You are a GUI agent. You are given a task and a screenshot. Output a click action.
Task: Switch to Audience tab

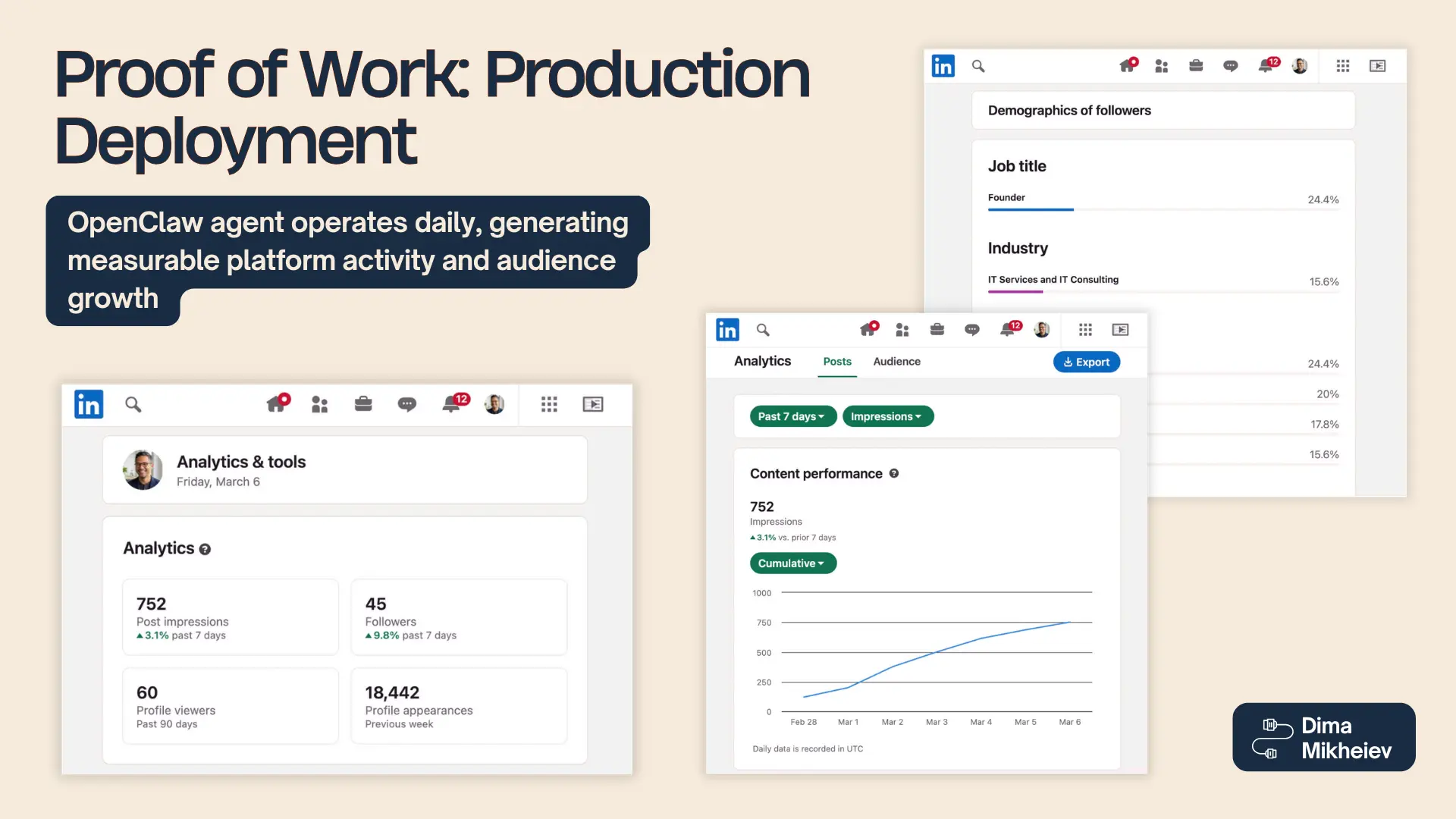click(896, 362)
